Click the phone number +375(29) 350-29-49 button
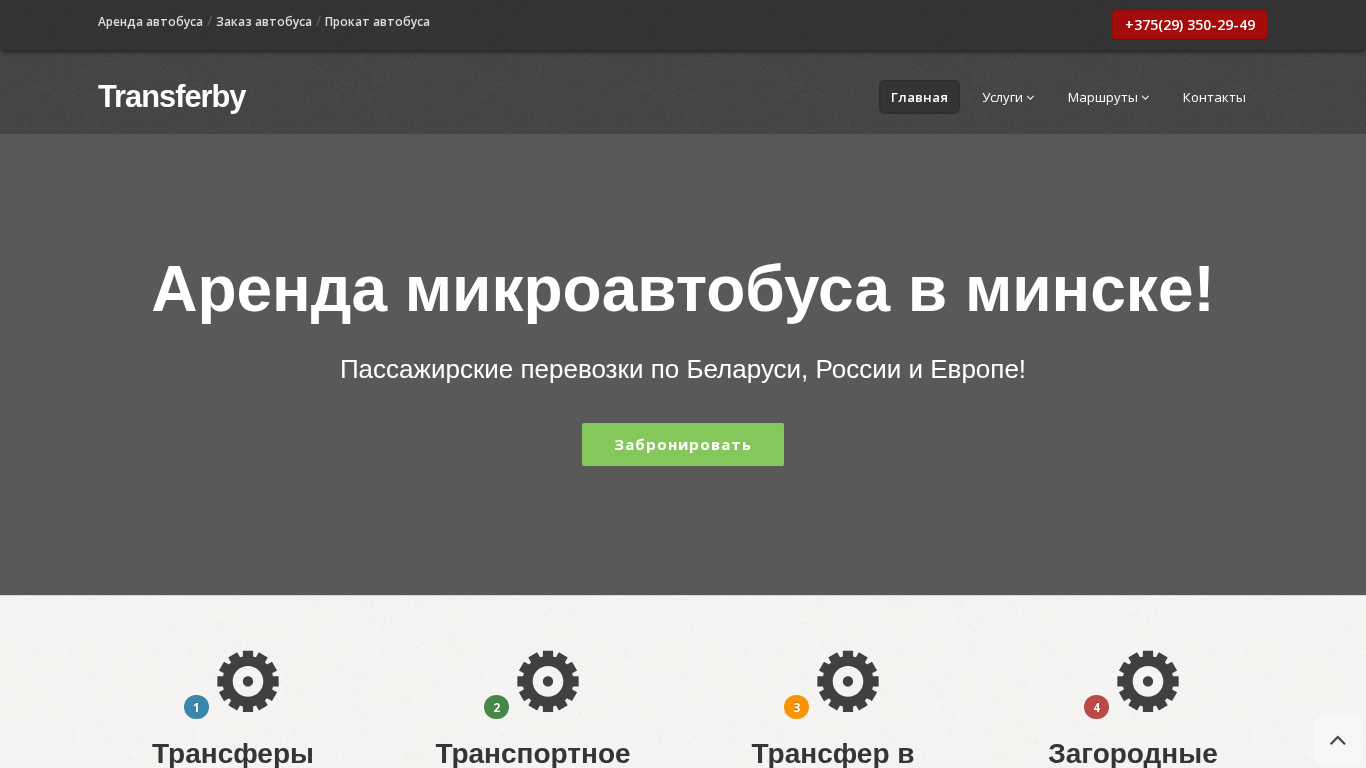The width and height of the screenshot is (1366, 768). 1190,25
